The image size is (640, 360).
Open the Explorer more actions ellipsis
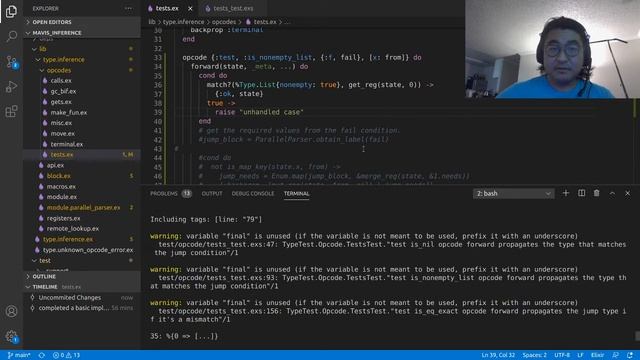click(129, 8)
